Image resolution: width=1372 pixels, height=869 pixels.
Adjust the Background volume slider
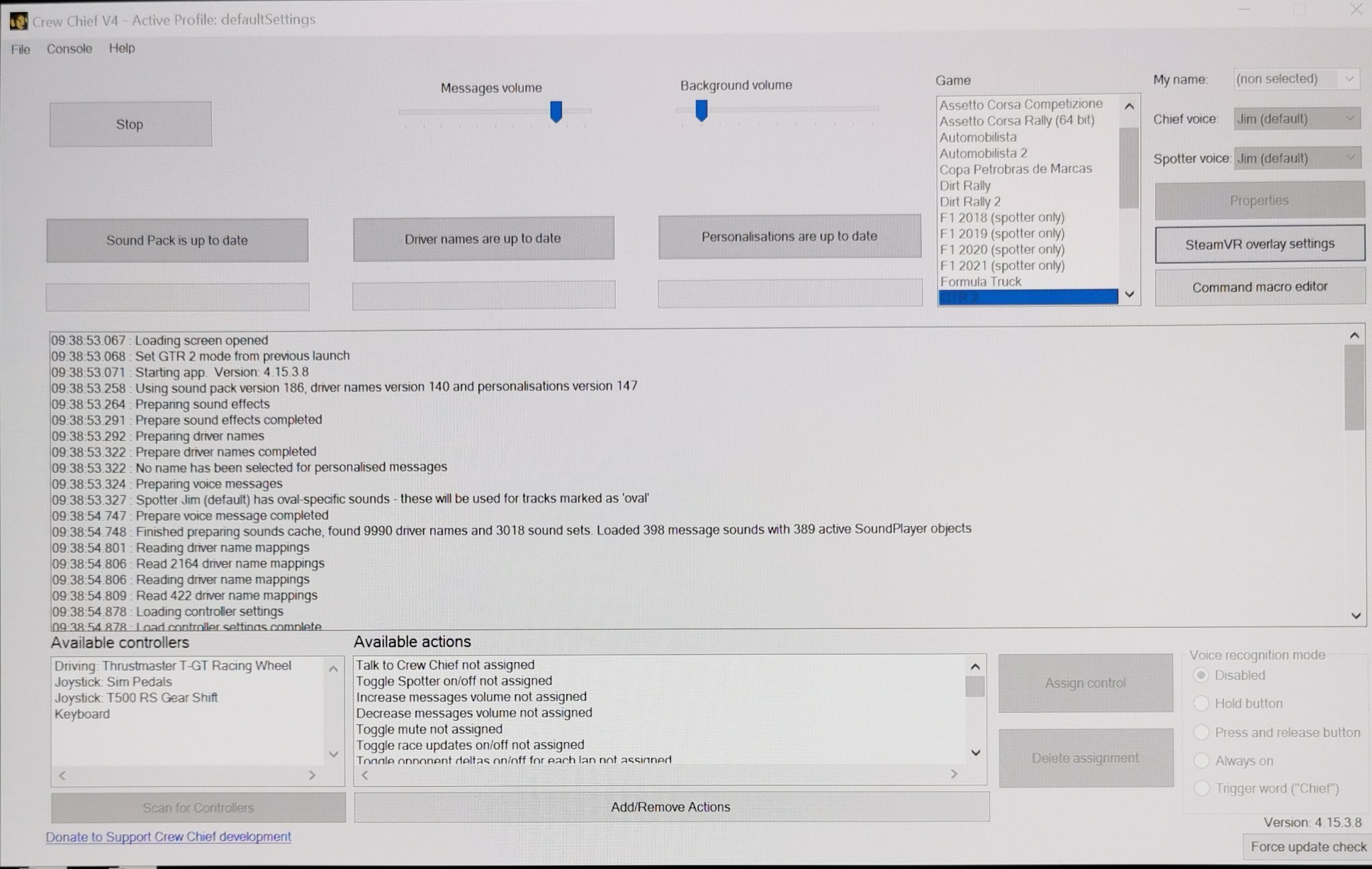coord(701,110)
